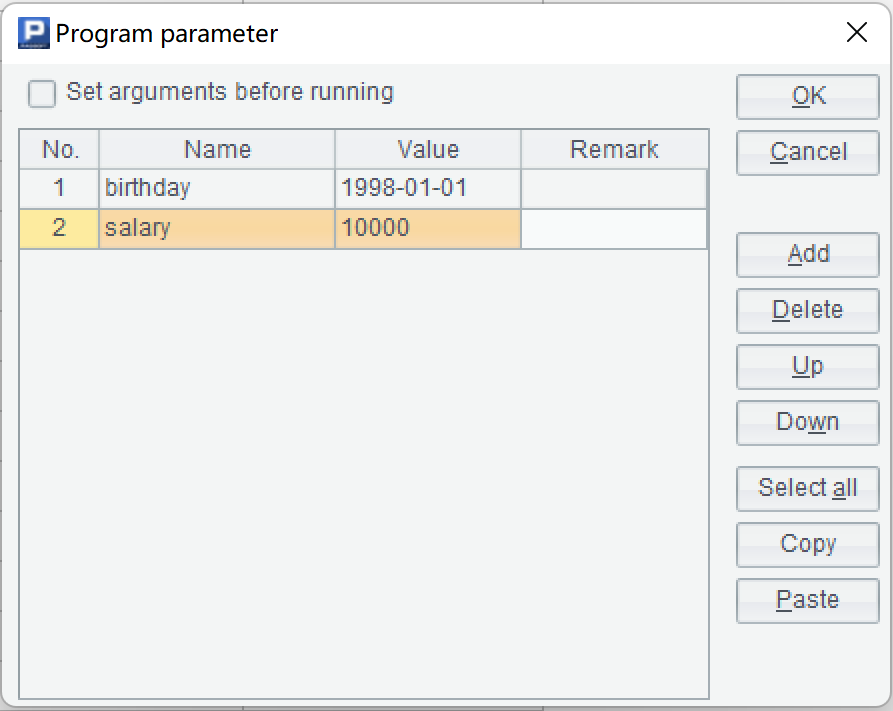
Task: Move the parameter Up
Action: [x=808, y=366]
